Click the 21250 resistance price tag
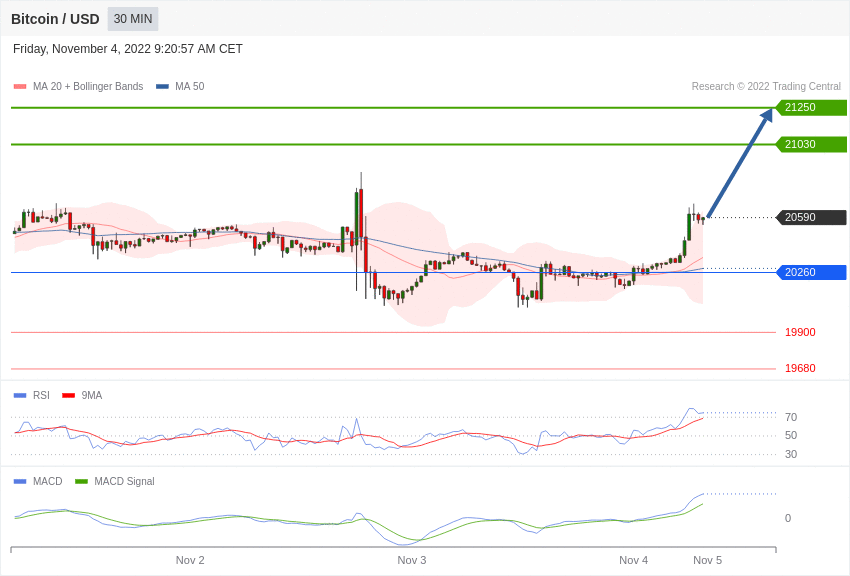This screenshot has width=850, height=576. pyautogui.click(x=812, y=107)
